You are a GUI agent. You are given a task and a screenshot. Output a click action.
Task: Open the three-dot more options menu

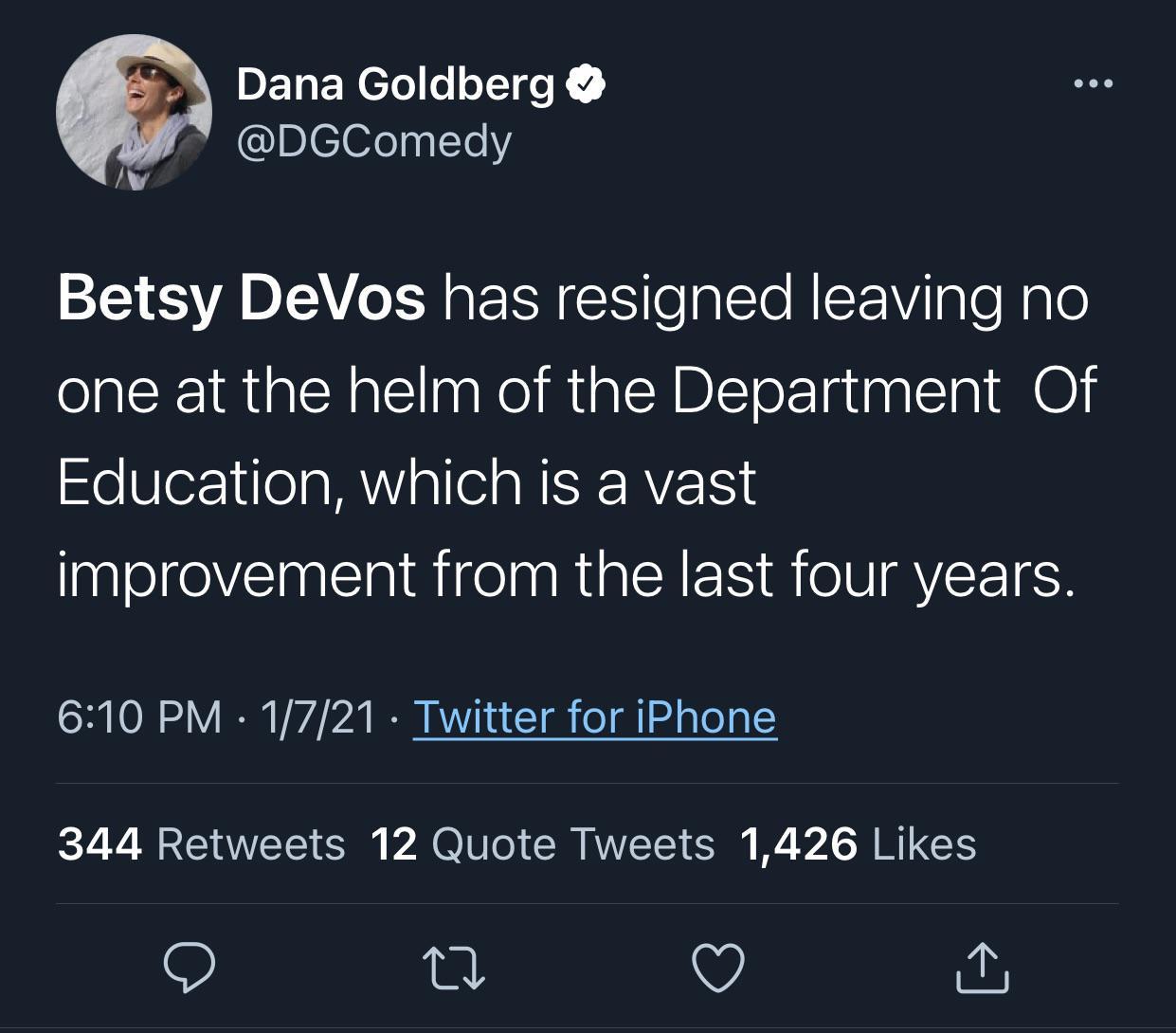coord(1093,84)
